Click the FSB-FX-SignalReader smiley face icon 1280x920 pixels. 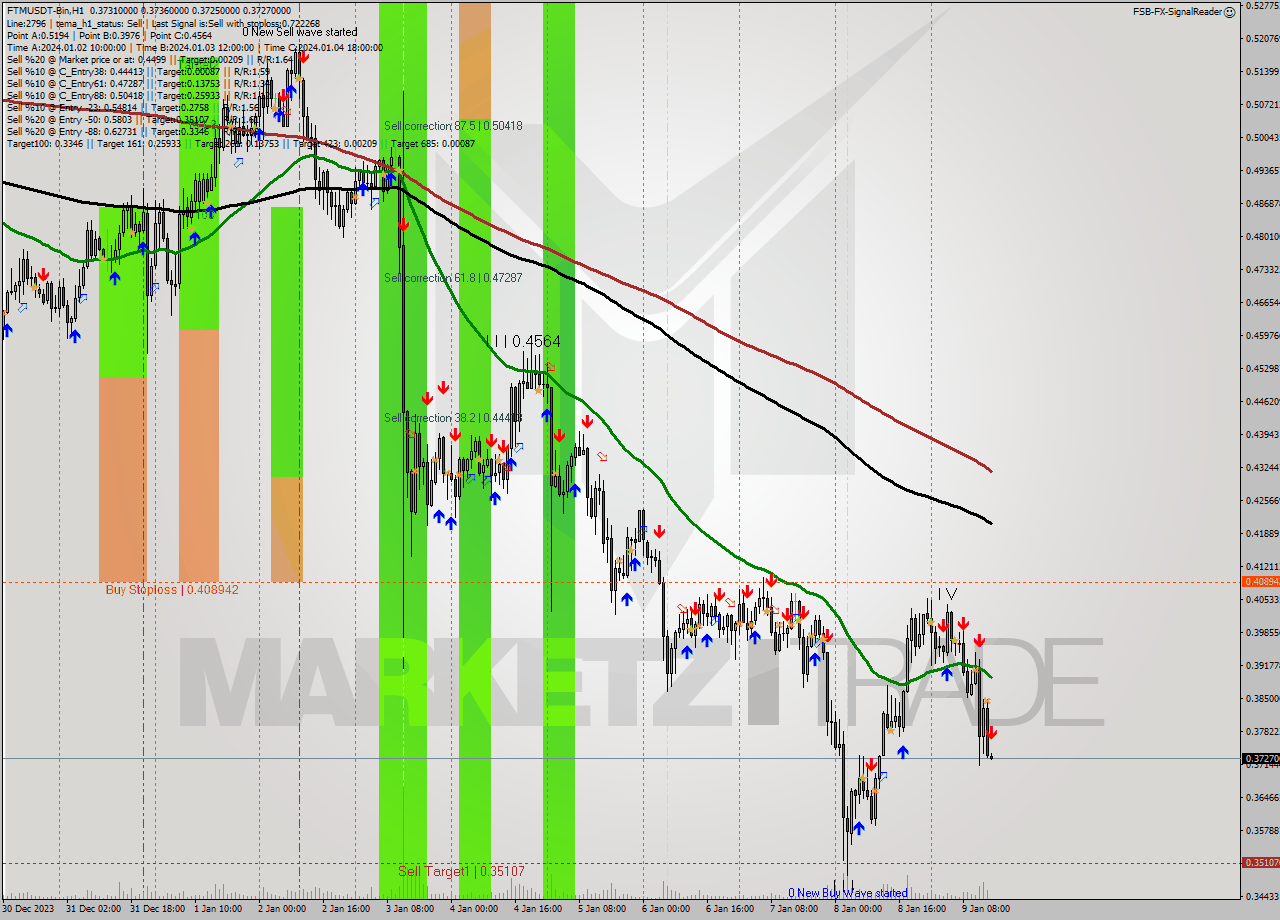1230,12
